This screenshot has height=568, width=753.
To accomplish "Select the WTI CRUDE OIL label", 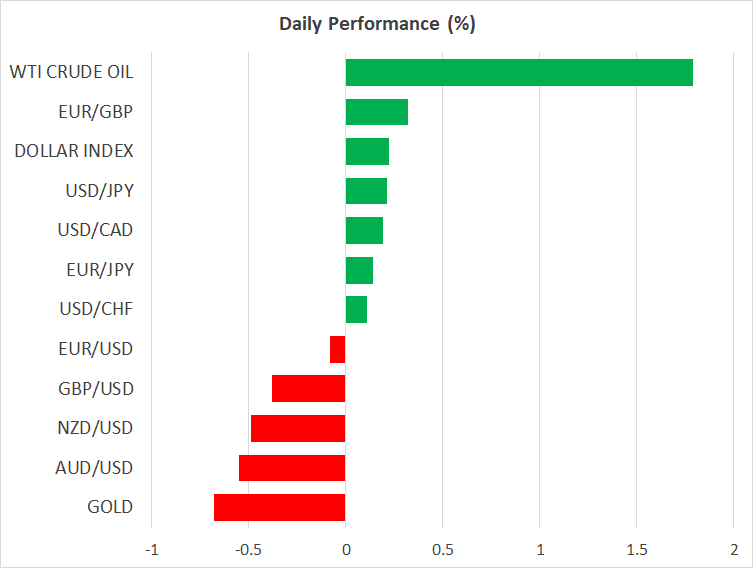I will [71, 72].
